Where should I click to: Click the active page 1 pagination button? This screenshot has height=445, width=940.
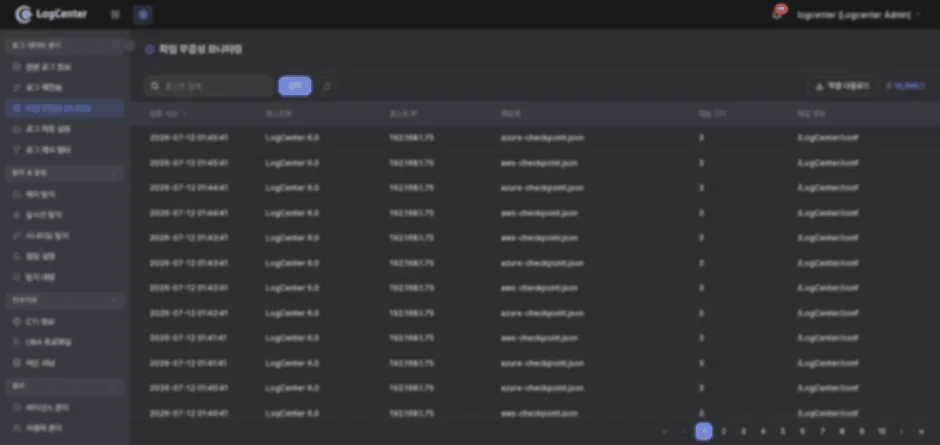click(x=704, y=431)
